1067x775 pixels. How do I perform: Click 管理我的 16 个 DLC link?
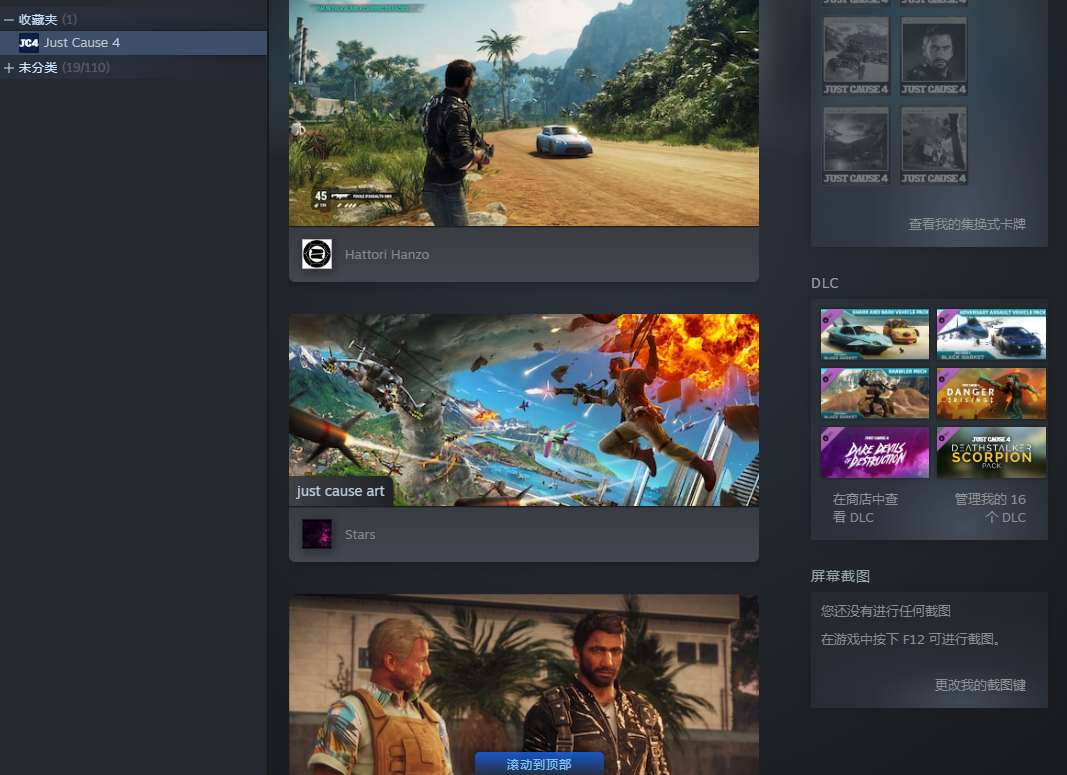(x=990, y=508)
